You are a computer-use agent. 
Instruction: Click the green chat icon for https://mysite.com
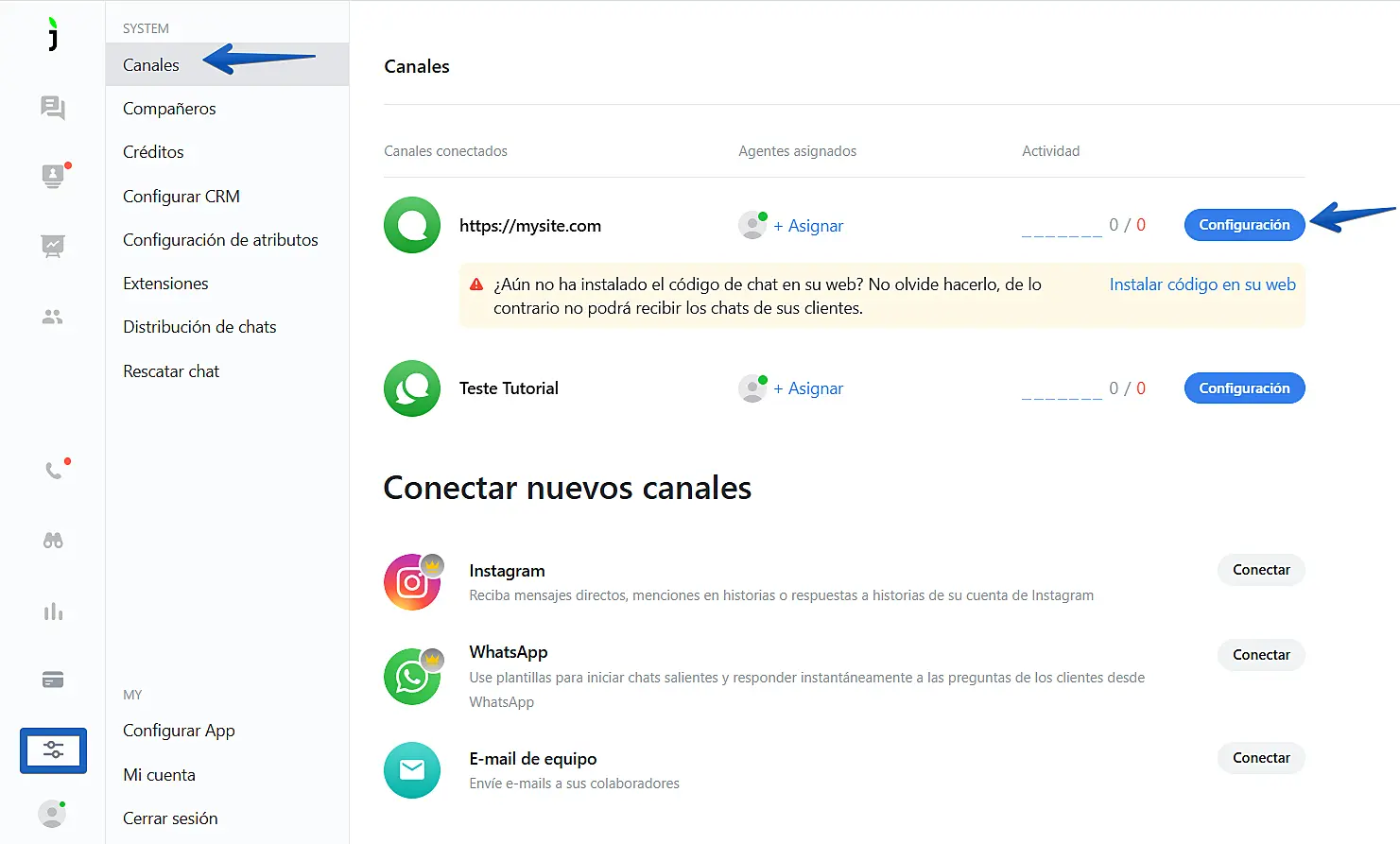tap(412, 225)
